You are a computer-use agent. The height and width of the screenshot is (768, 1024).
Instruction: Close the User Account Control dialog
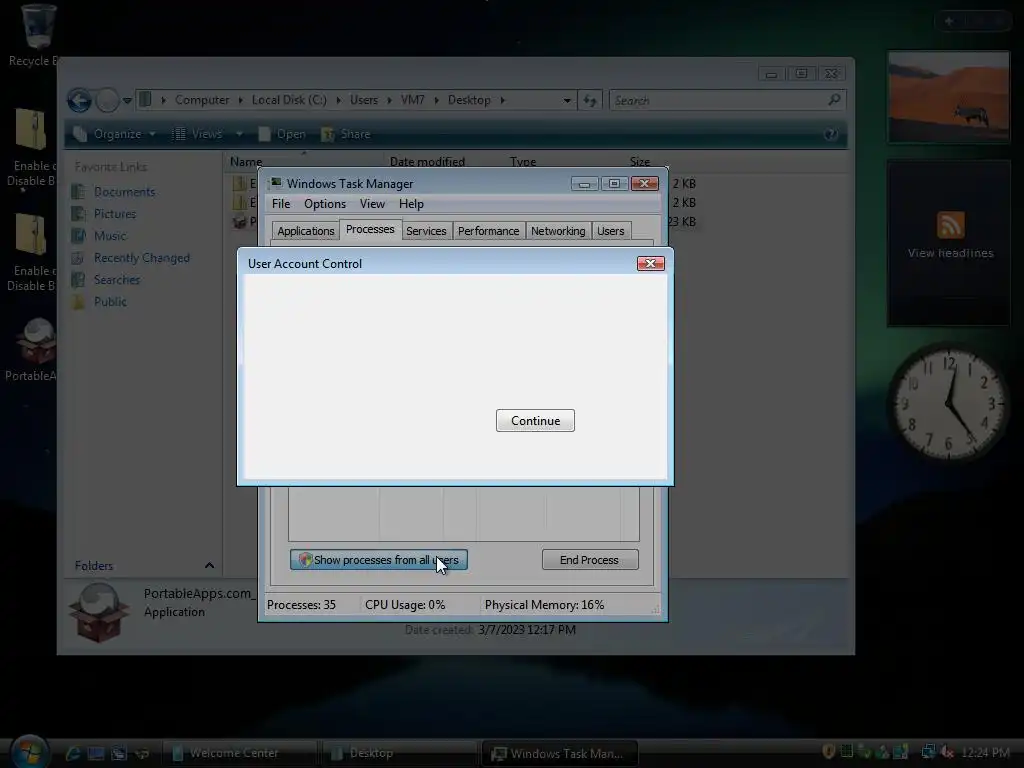coord(650,263)
